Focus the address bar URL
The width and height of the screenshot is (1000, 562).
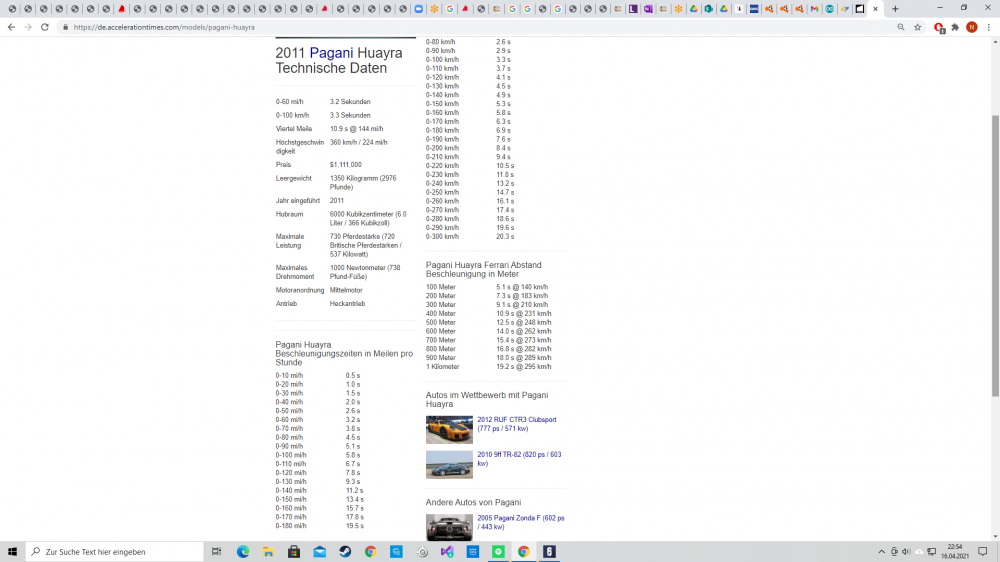(164, 27)
